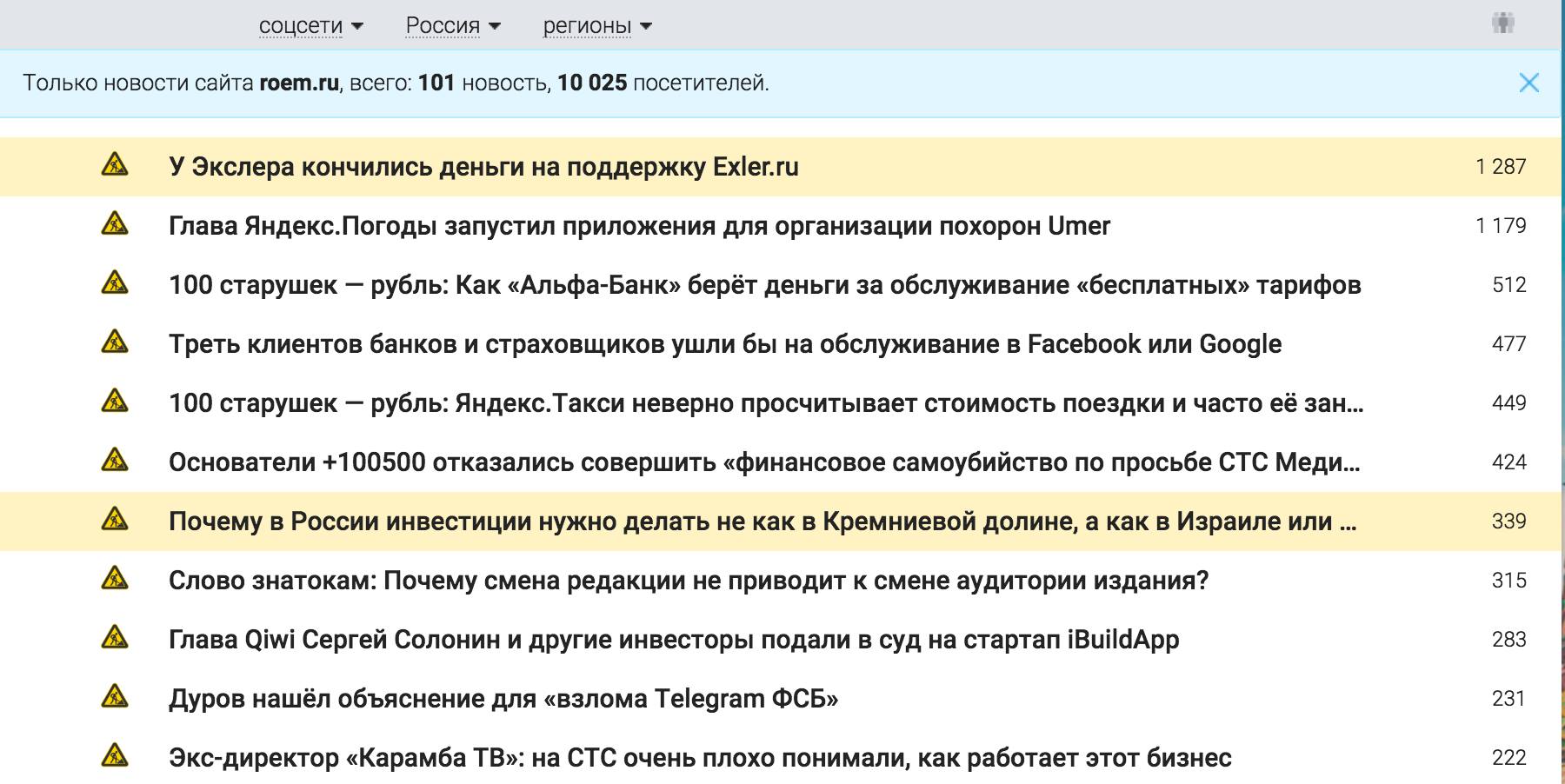Click the people icon in the top right
This screenshot has height=784, width=1565.
click(1502, 23)
